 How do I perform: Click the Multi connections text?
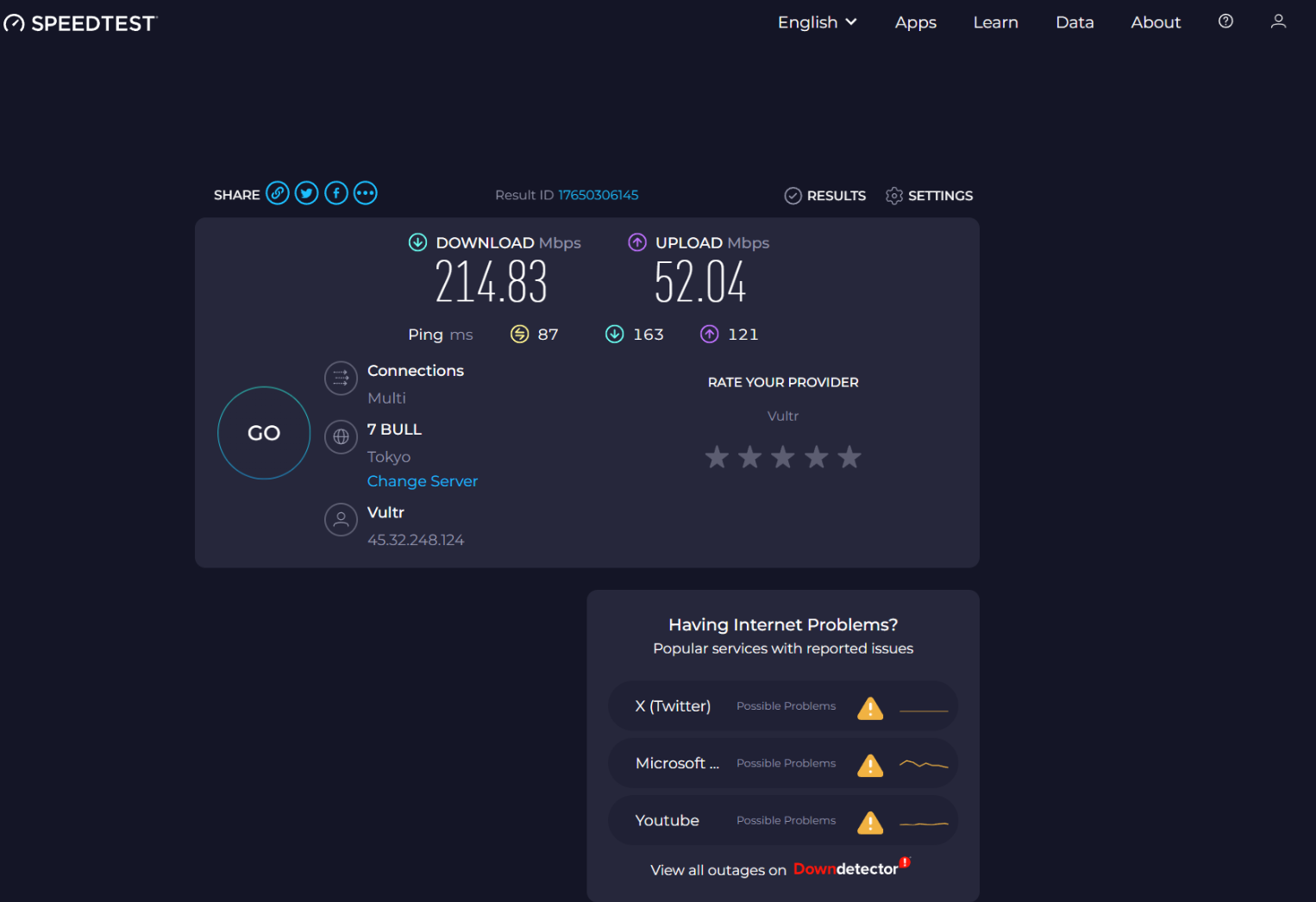[386, 398]
